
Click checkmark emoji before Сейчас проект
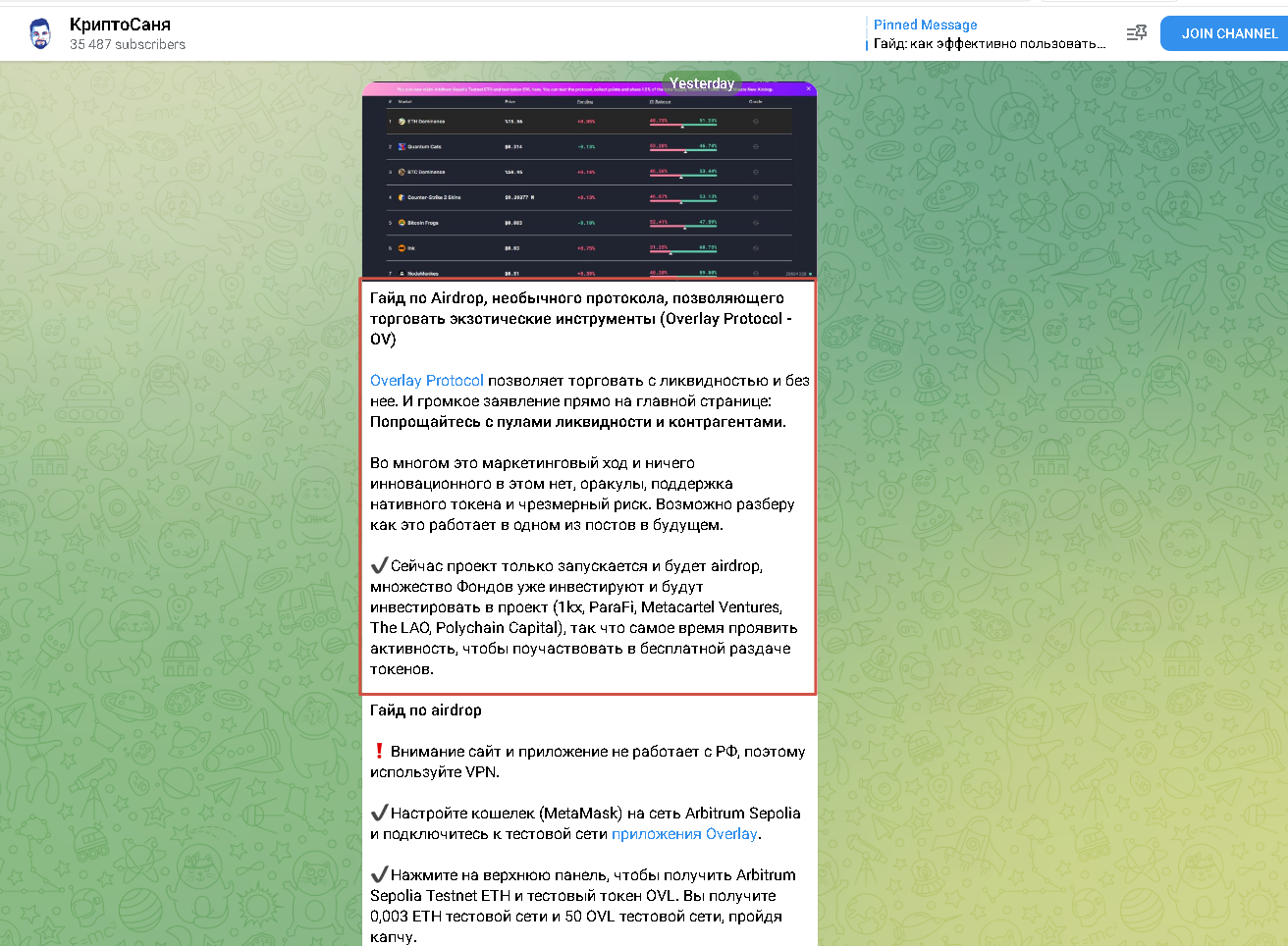pyautogui.click(x=379, y=566)
